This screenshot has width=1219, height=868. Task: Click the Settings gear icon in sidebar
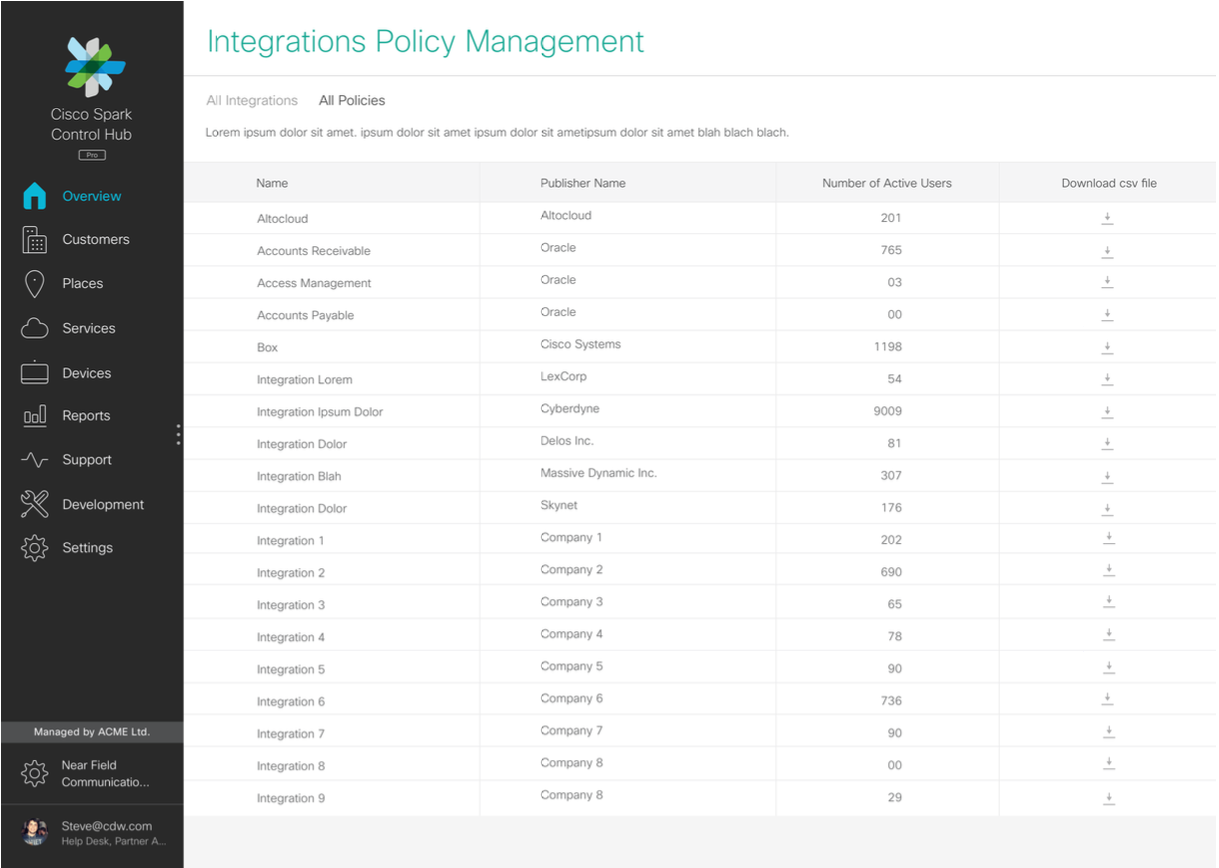tap(34, 548)
